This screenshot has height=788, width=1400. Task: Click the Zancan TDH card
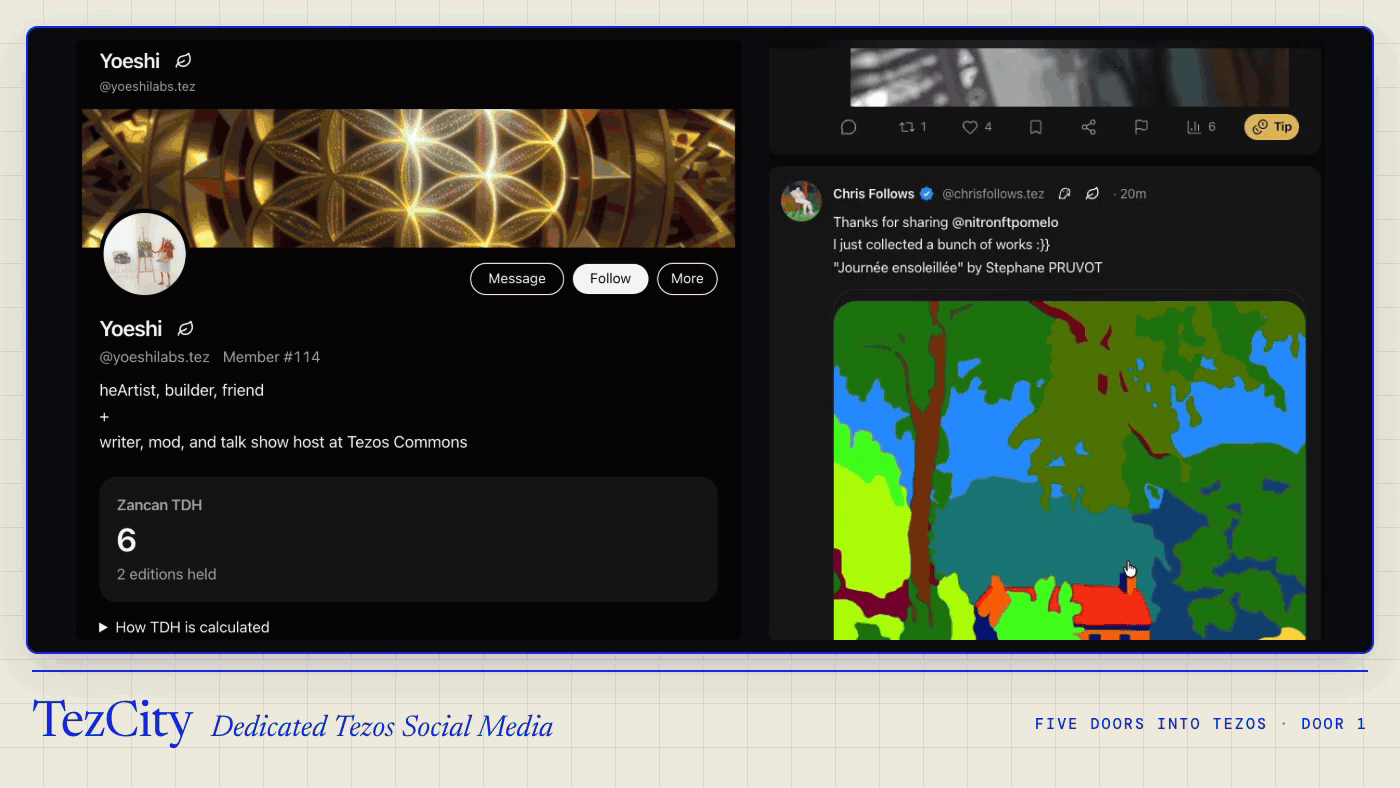click(408, 539)
